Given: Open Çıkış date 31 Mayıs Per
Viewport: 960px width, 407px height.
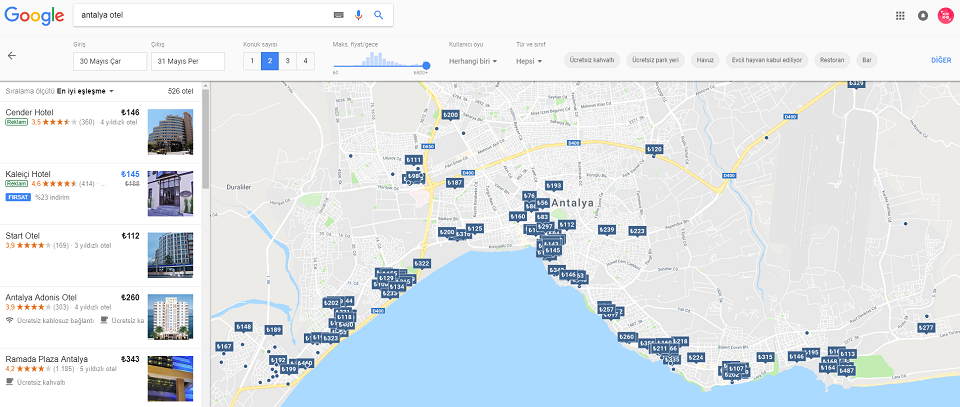Looking at the screenshot, I should [188, 61].
